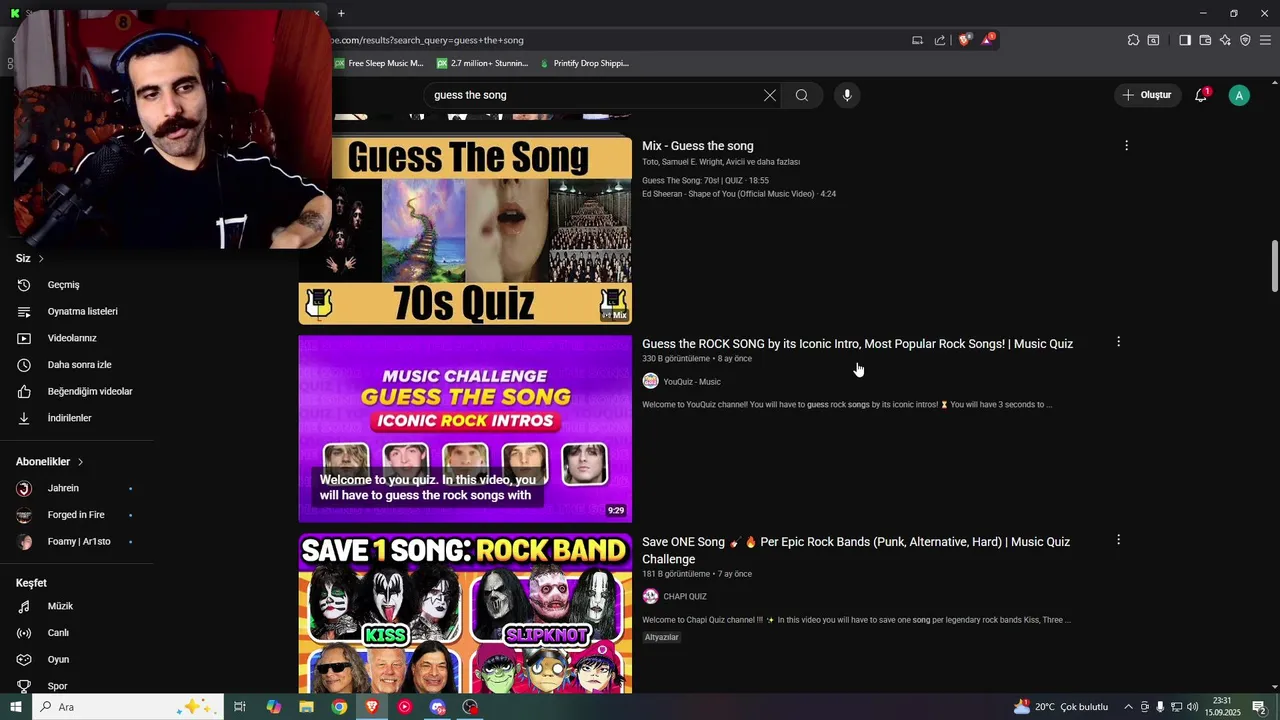Expand the Abonelikler subscriptions chevron
Viewport: 1280px width, 720px height.
point(80,462)
